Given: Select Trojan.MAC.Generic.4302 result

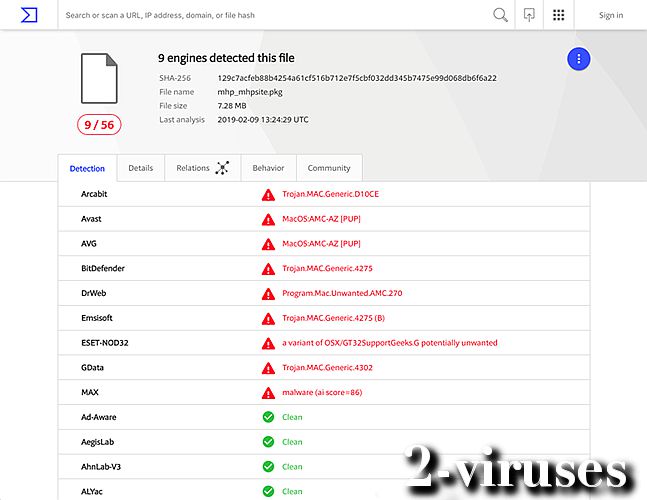Looking at the screenshot, I should coord(327,368).
